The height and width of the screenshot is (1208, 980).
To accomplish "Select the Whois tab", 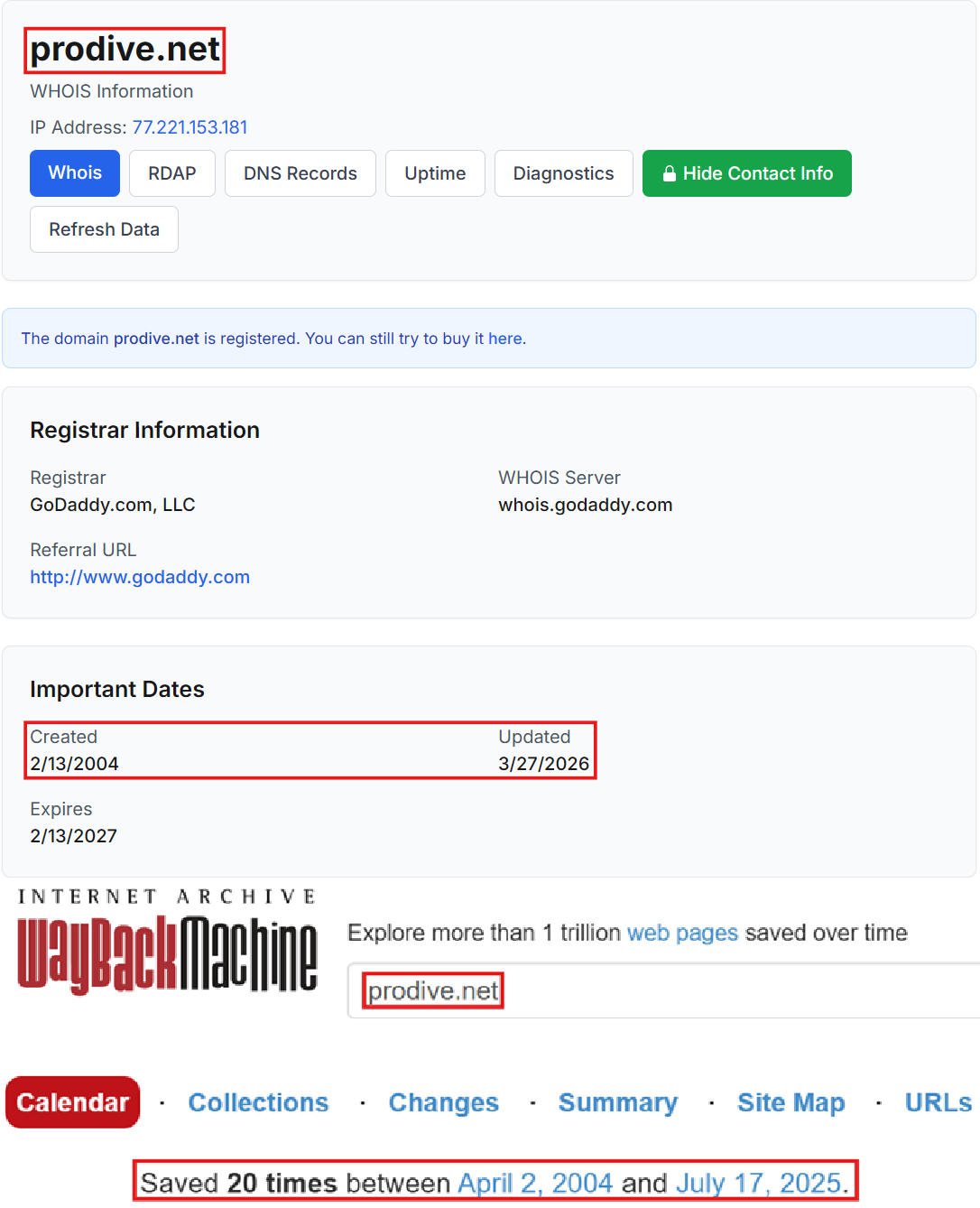I will point(74,173).
